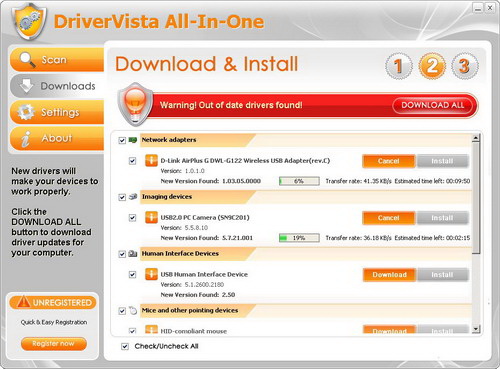Click the DriverVista shield logo

(29, 22)
